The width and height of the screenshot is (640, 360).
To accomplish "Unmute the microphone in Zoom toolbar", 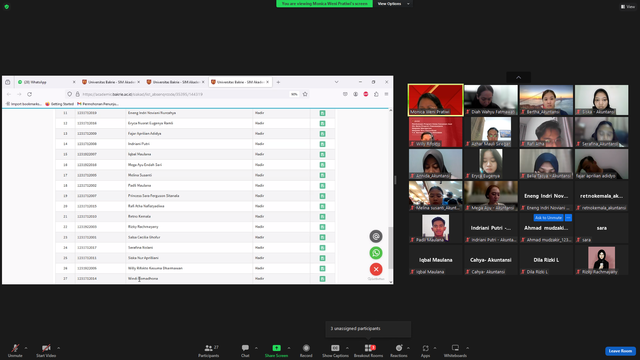I will tap(15, 350).
